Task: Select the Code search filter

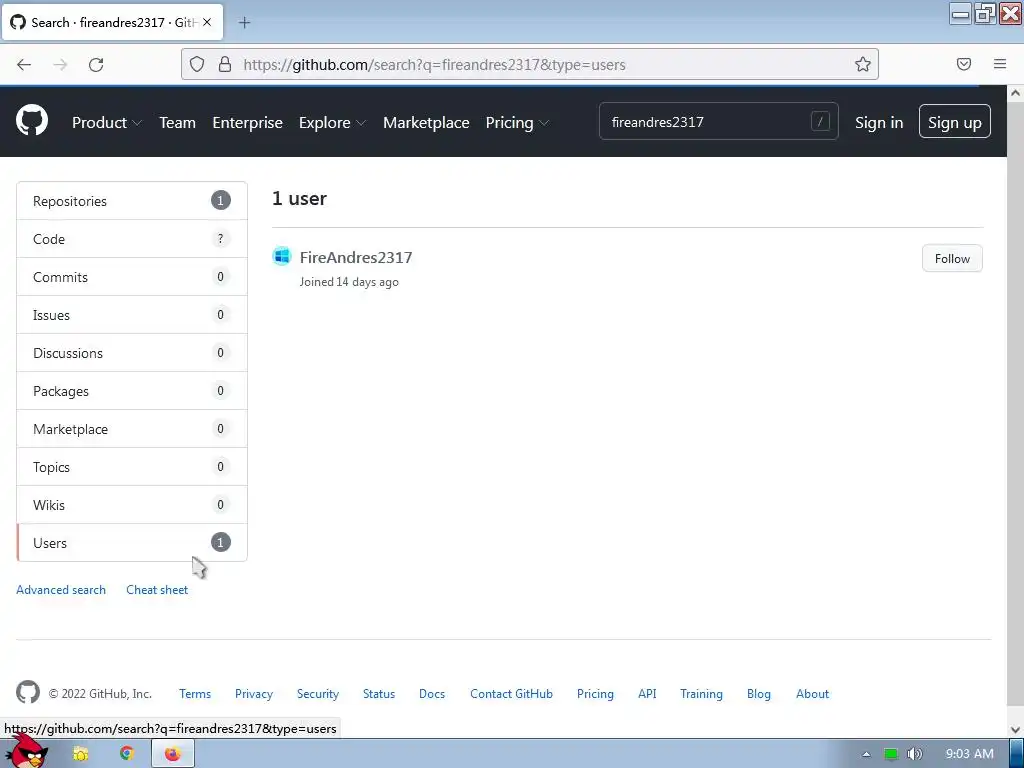Action: [x=132, y=239]
